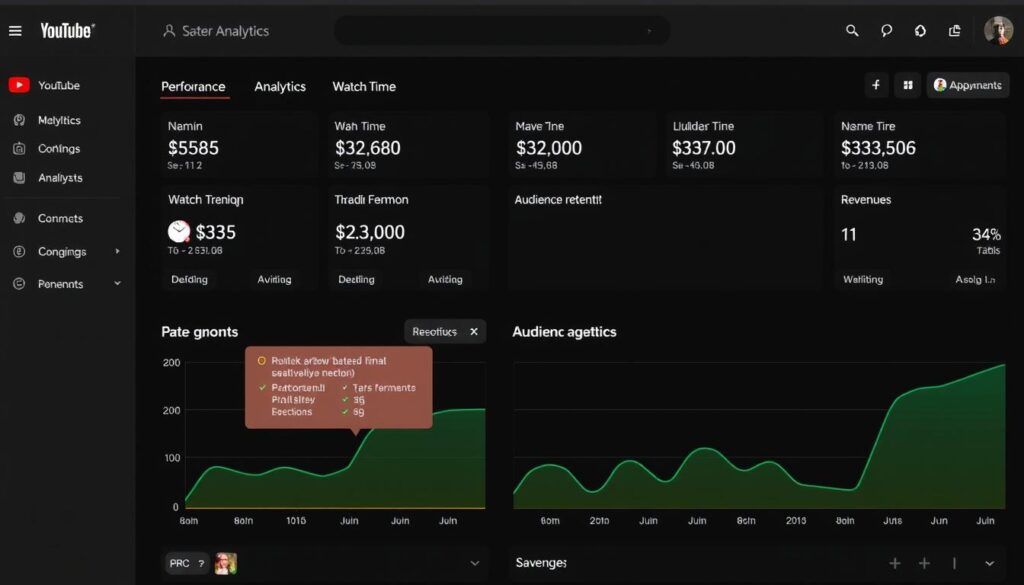Click the search magnifier icon in header
The width and height of the screenshot is (1024, 585).
pos(852,31)
